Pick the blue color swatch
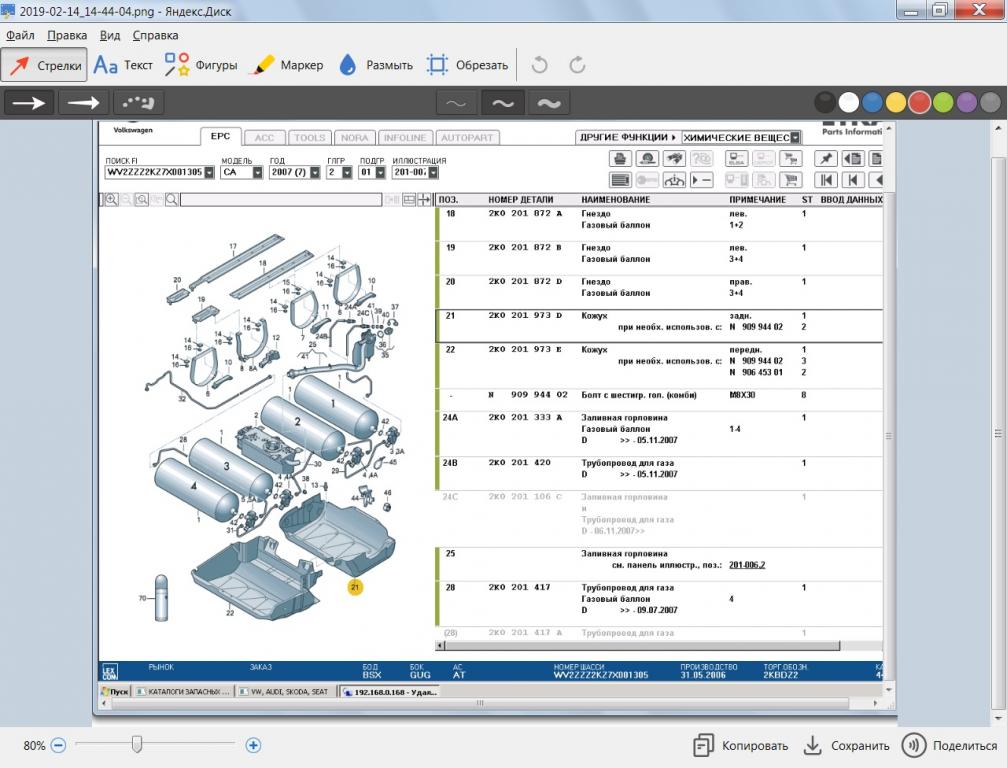The width and height of the screenshot is (1007, 768). (872, 102)
